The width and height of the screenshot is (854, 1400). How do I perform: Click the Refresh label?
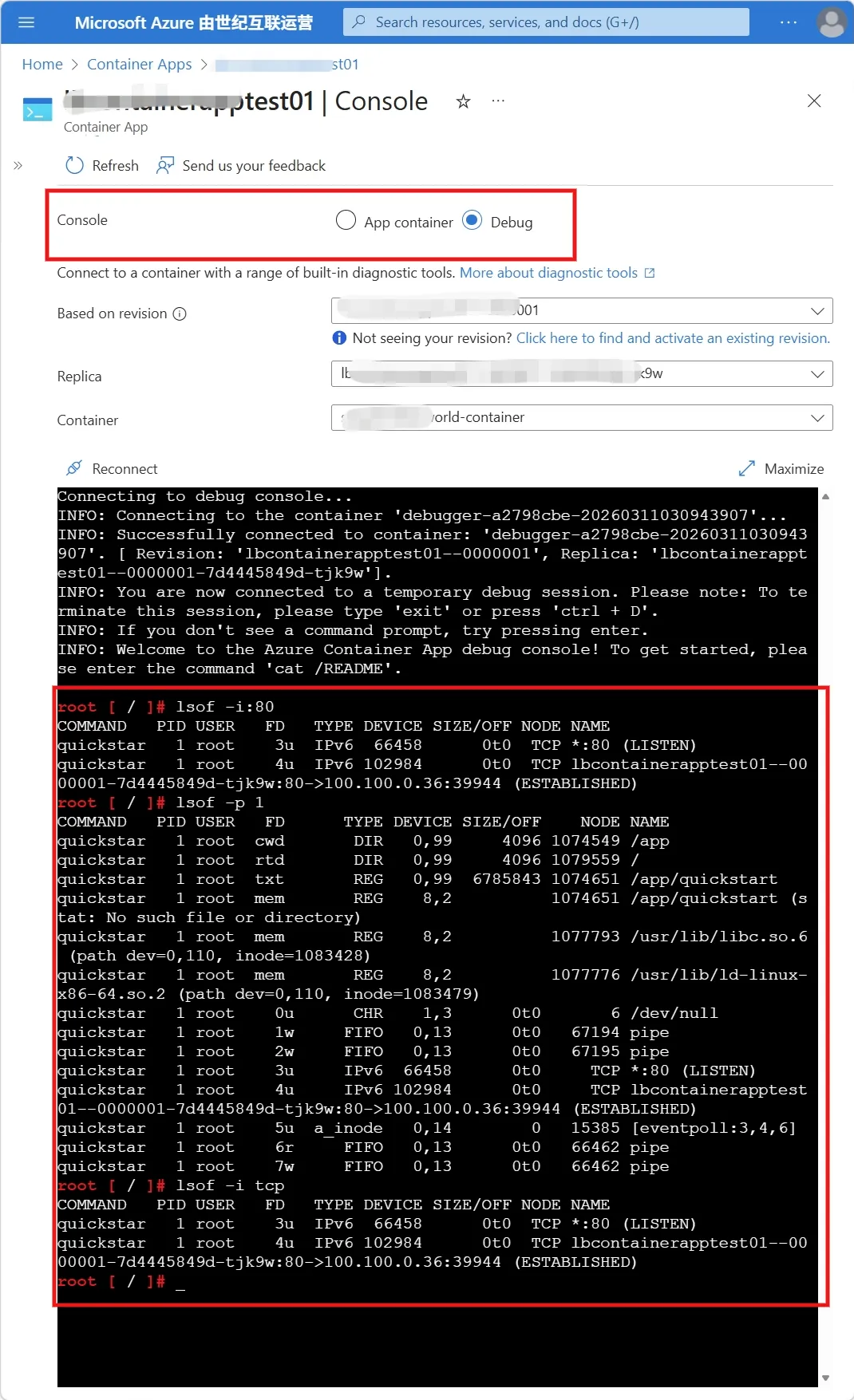[x=115, y=166]
